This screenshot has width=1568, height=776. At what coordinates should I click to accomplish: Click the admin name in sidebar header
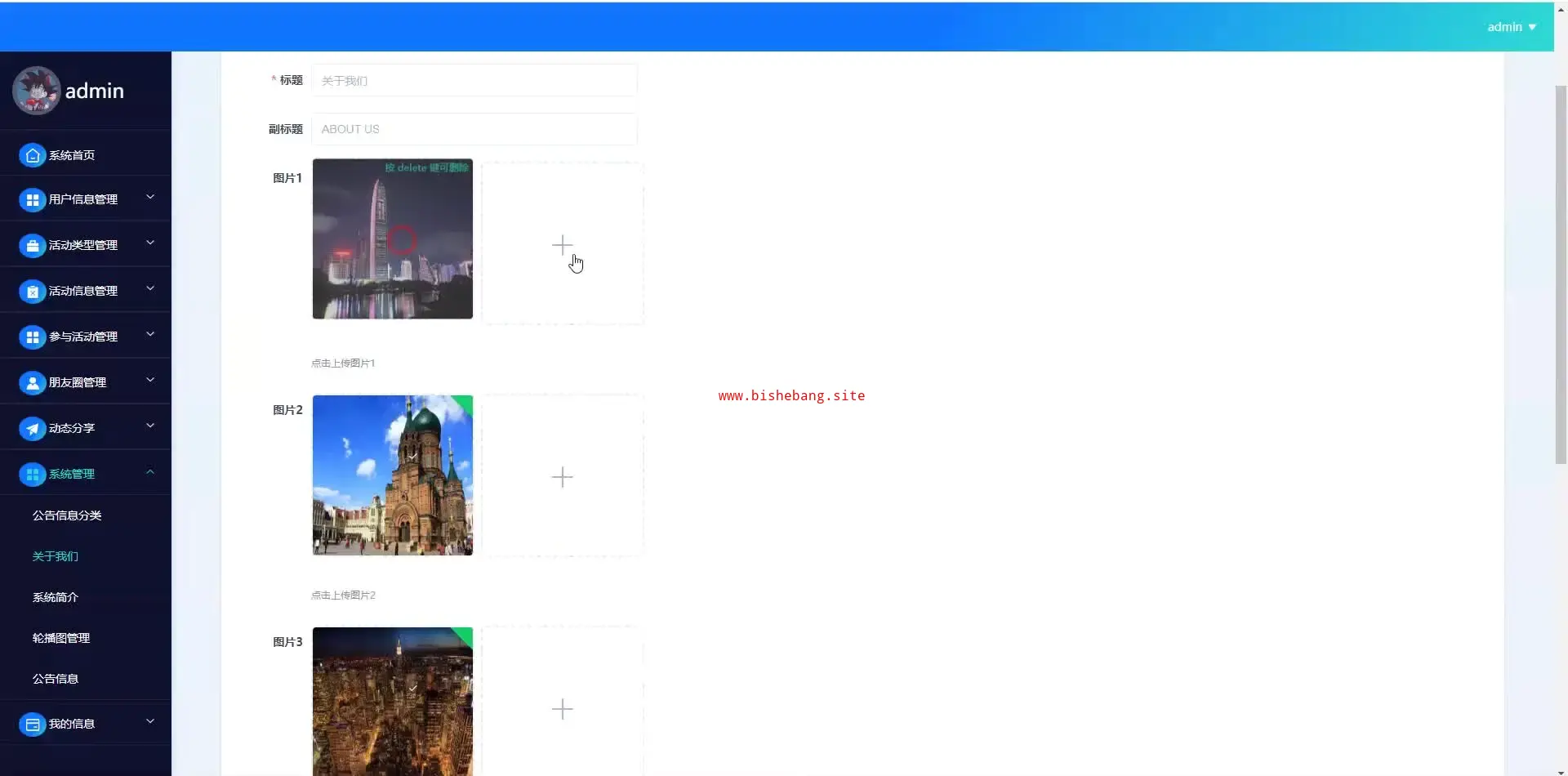pos(95,91)
